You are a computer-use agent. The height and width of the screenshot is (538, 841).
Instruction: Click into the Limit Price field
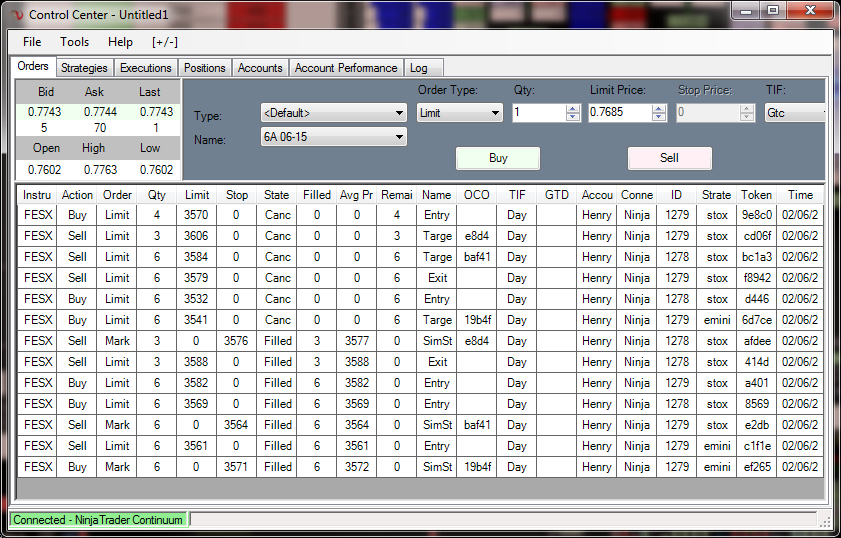pos(620,113)
